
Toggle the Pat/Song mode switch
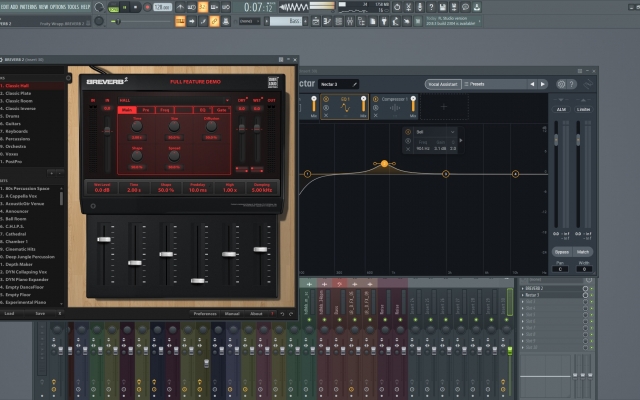click(x=113, y=7)
